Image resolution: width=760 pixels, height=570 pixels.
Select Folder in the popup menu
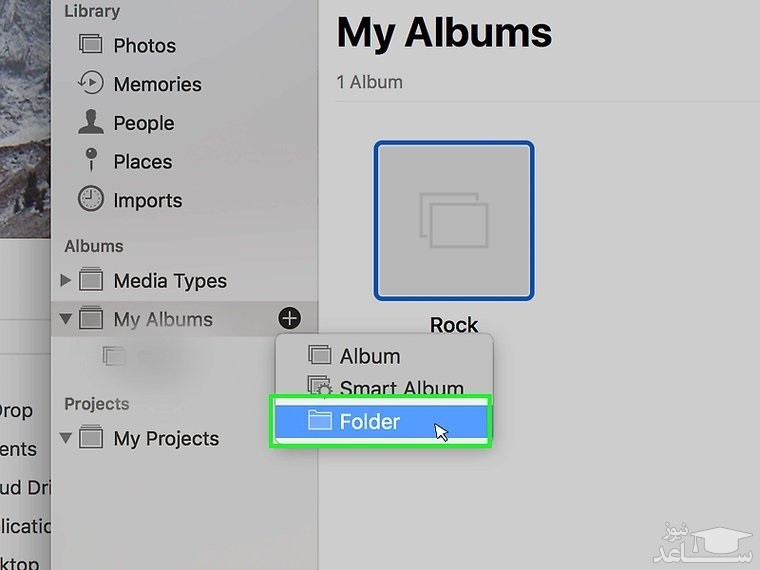(x=369, y=422)
